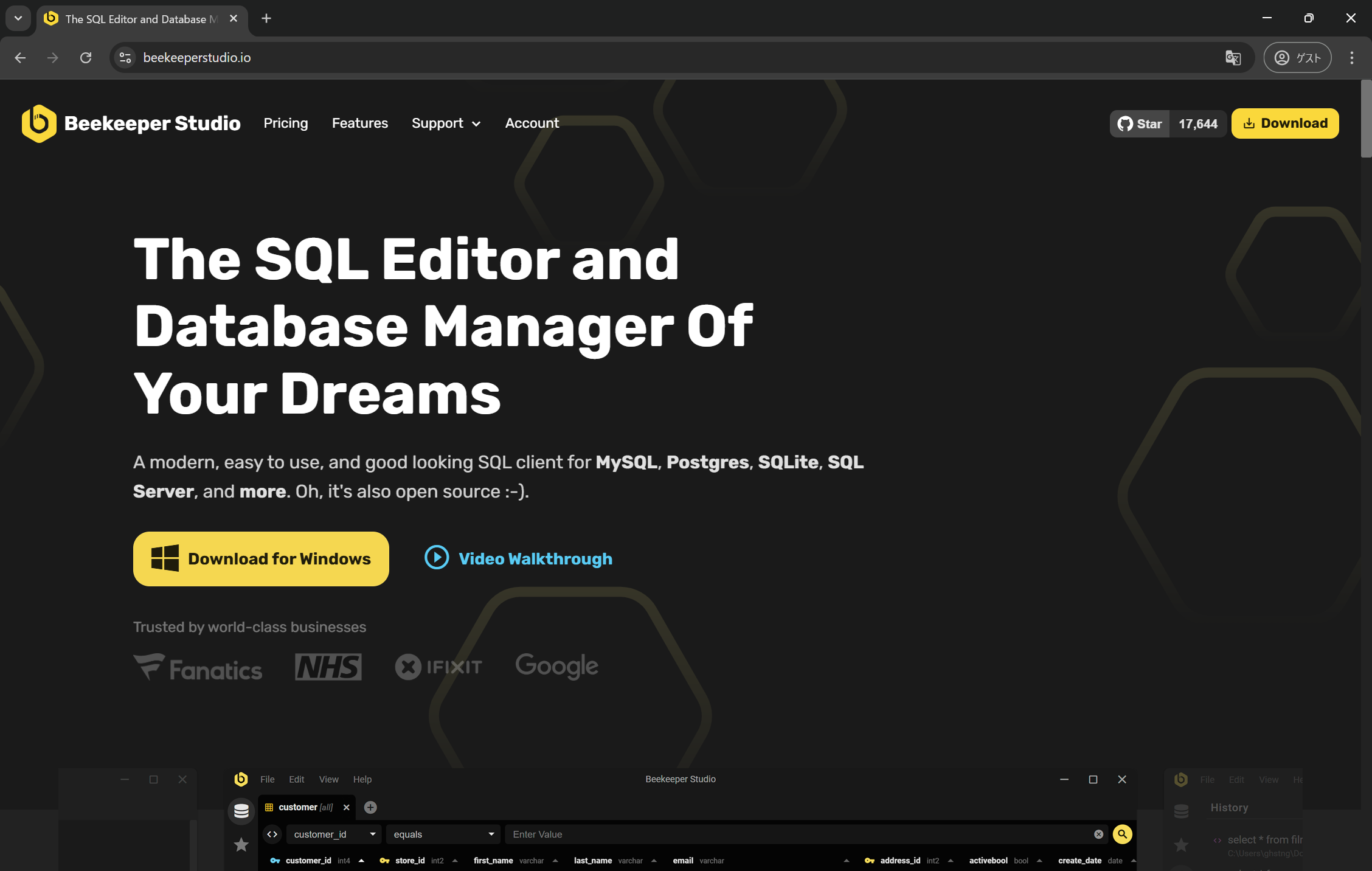Click the NHS logo
This screenshot has height=871, width=1372.
click(x=328, y=667)
